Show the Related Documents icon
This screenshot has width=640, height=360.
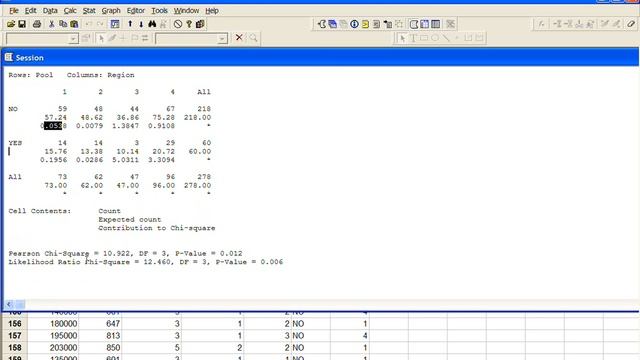pyautogui.click(x=388, y=24)
